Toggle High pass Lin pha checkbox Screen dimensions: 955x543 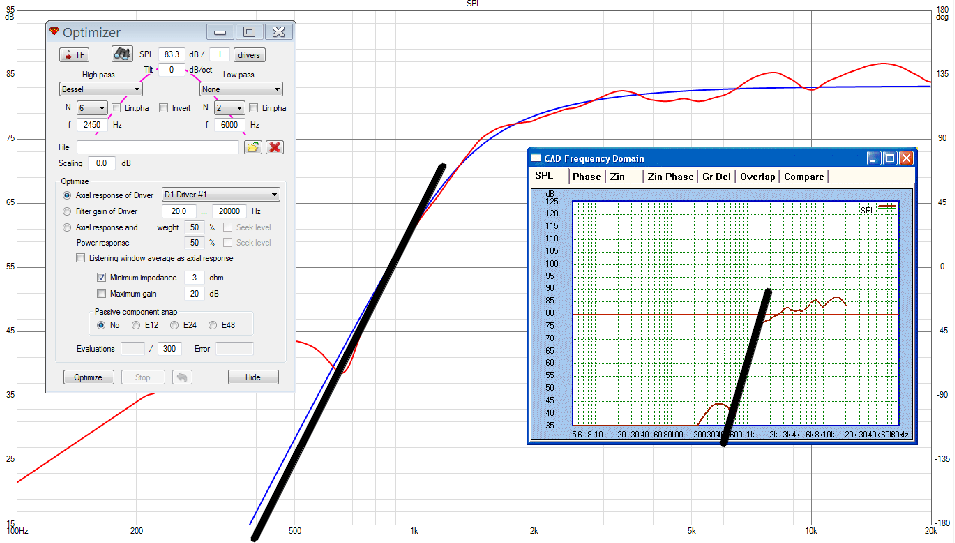(x=117, y=108)
